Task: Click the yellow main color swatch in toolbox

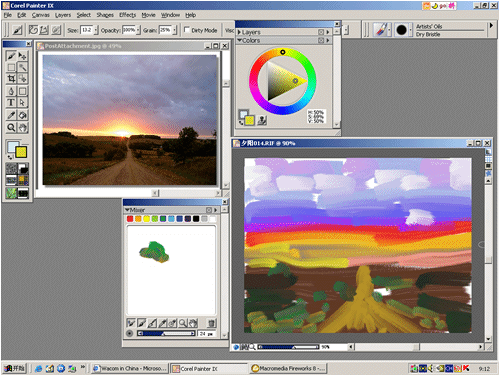Action: click(x=21, y=152)
